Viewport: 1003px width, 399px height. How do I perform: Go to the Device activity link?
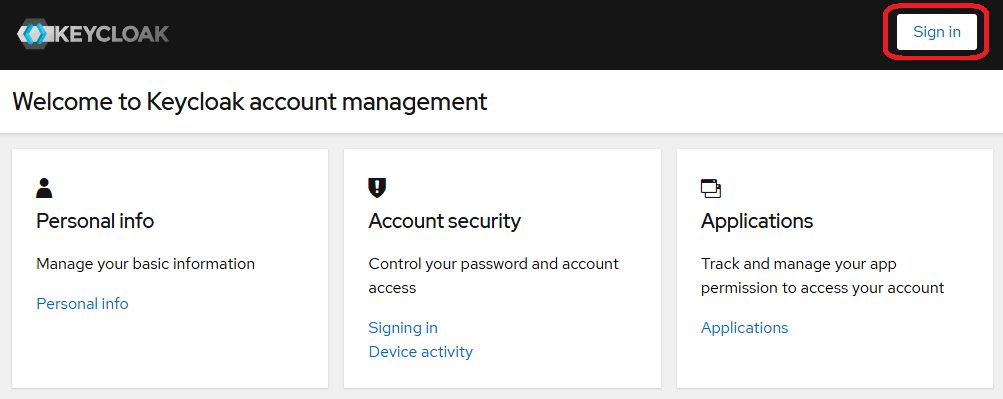[x=421, y=352]
